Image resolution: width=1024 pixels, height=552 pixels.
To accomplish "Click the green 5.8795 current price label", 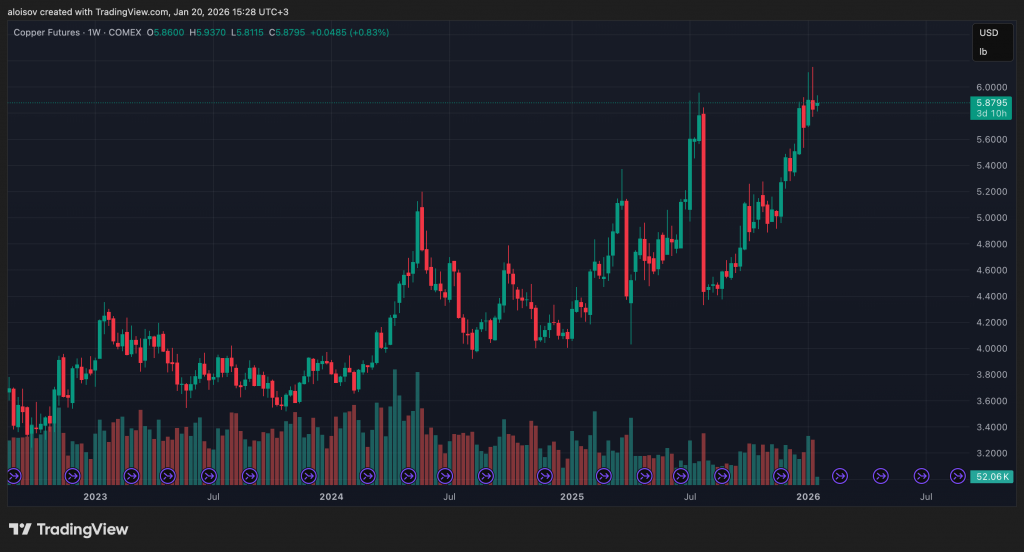I will tap(990, 102).
